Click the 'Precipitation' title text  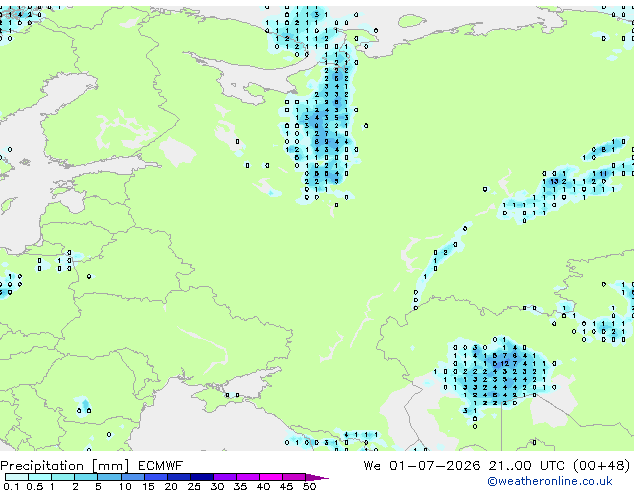(x=42, y=466)
